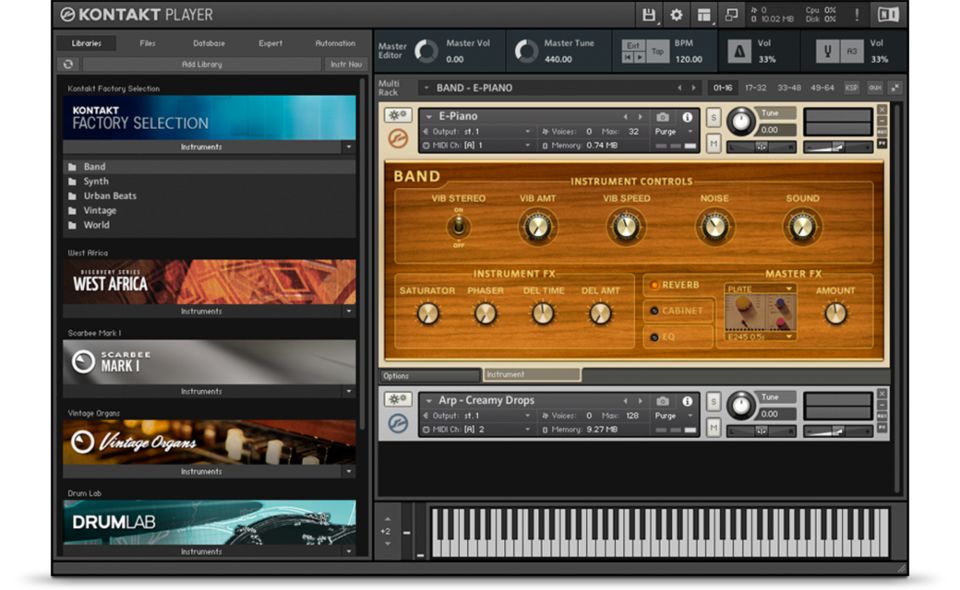Image resolution: width=960 pixels, height=590 pixels.
Task: Click the libraries refresh icon
Action: tap(68, 64)
